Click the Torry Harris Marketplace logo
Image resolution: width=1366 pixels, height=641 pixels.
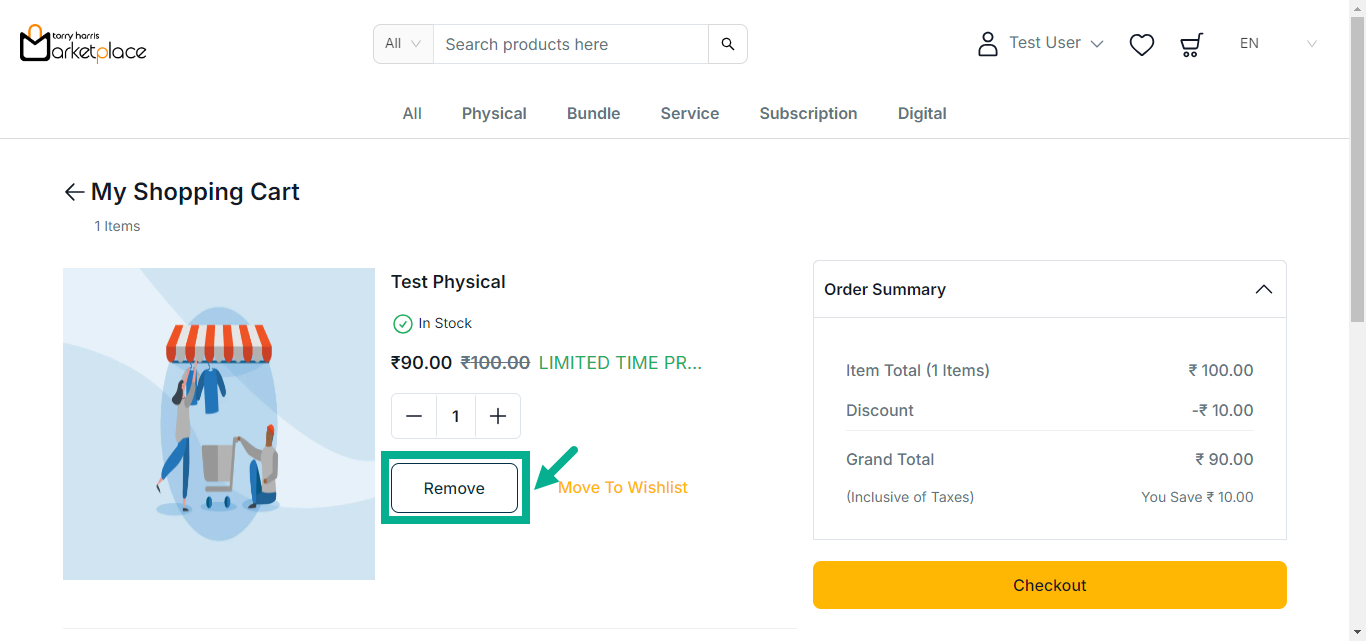pos(83,44)
